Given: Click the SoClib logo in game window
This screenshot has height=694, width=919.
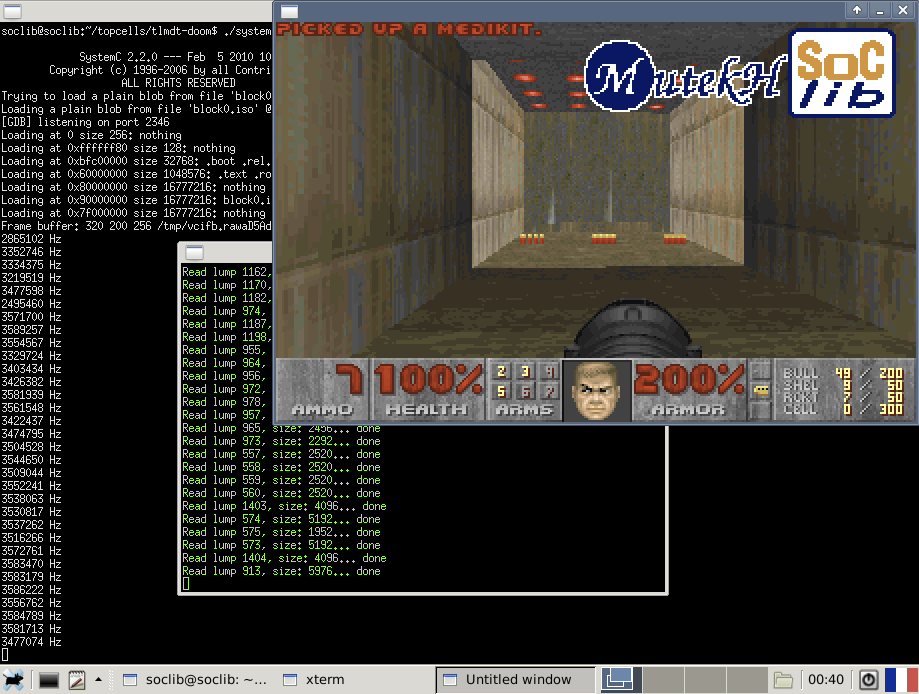Looking at the screenshot, I should pos(842,74).
